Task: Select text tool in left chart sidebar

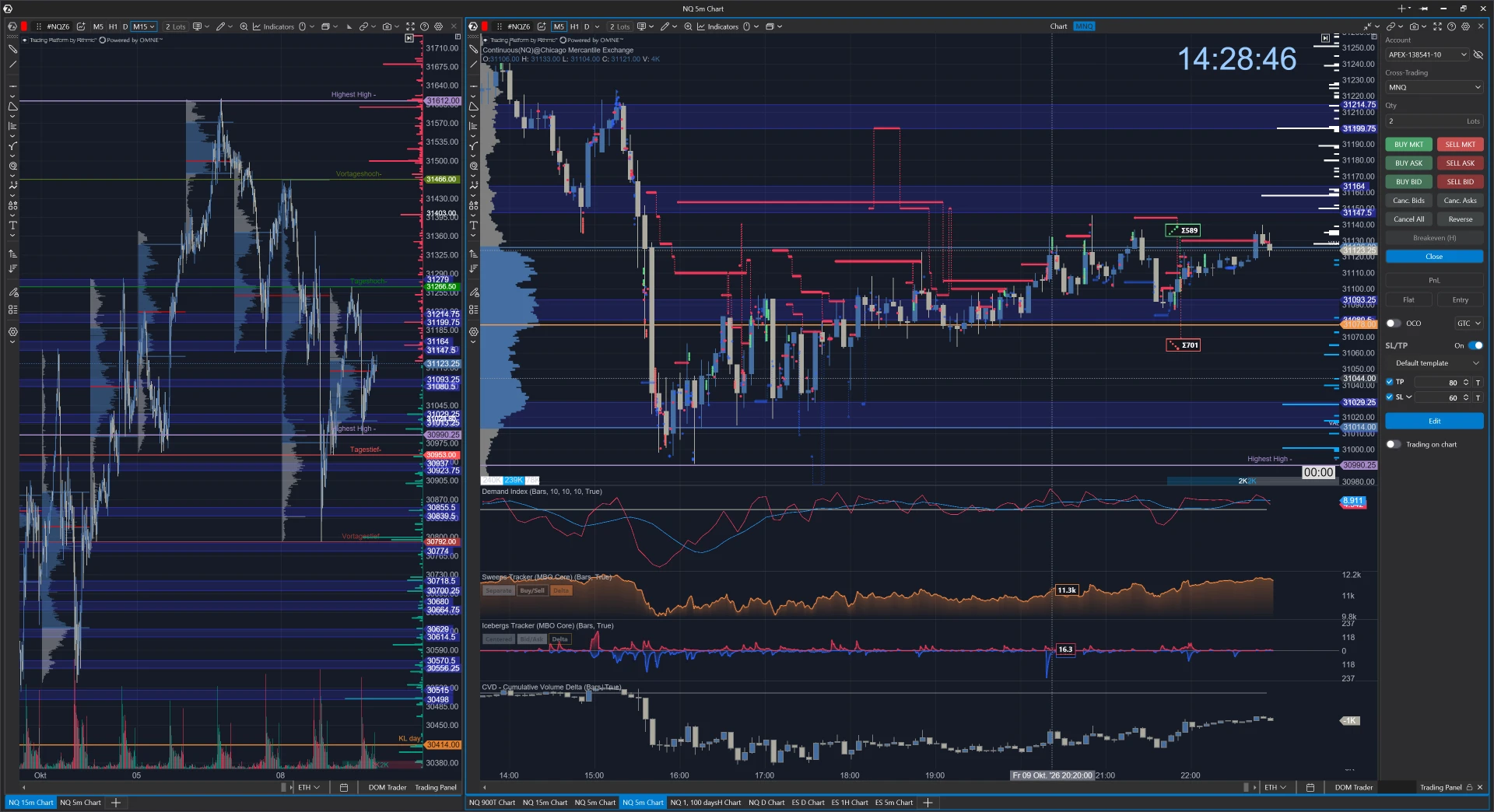Action: pyautogui.click(x=12, y=226)
